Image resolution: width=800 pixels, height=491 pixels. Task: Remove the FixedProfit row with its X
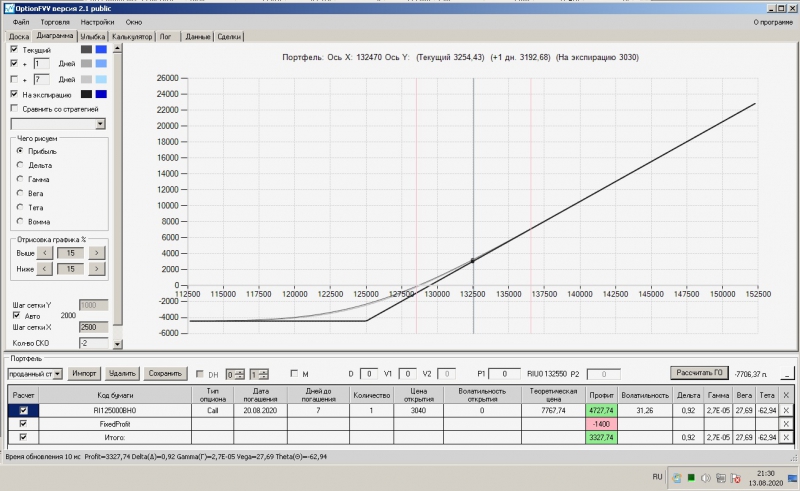(786, 424)
